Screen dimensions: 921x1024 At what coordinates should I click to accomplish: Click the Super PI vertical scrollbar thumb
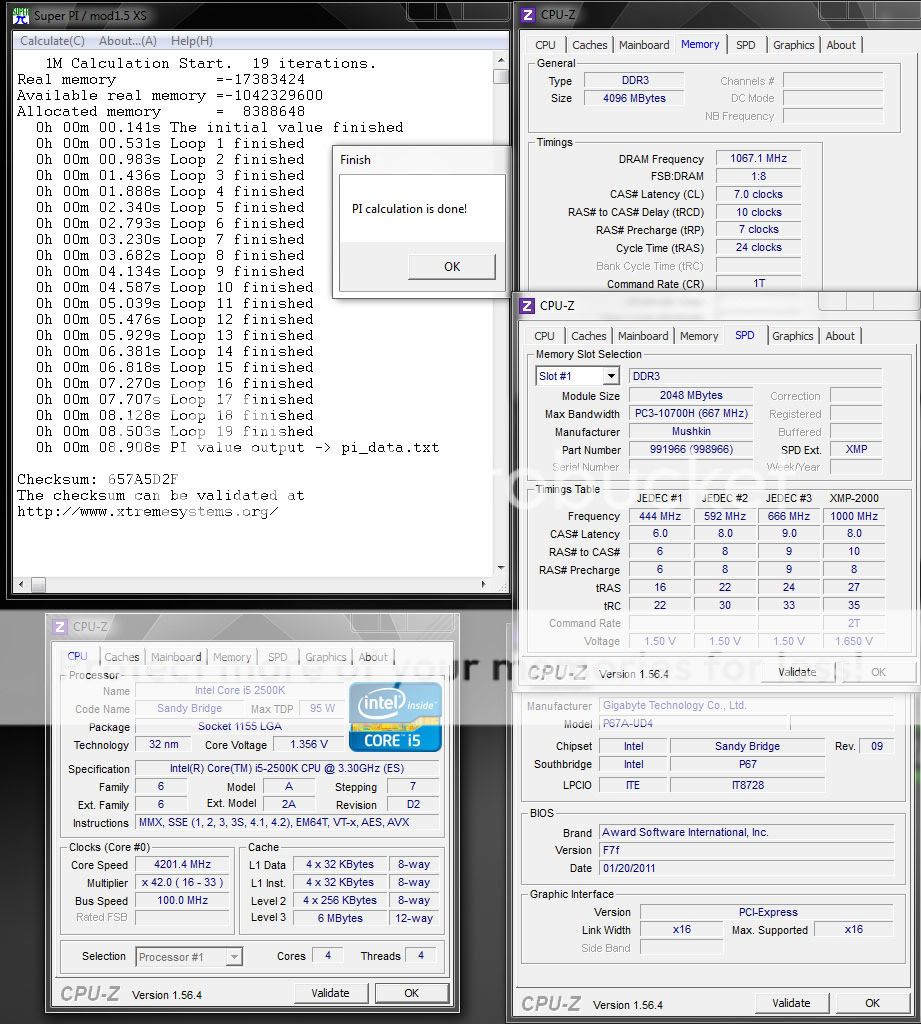point(501,76)
